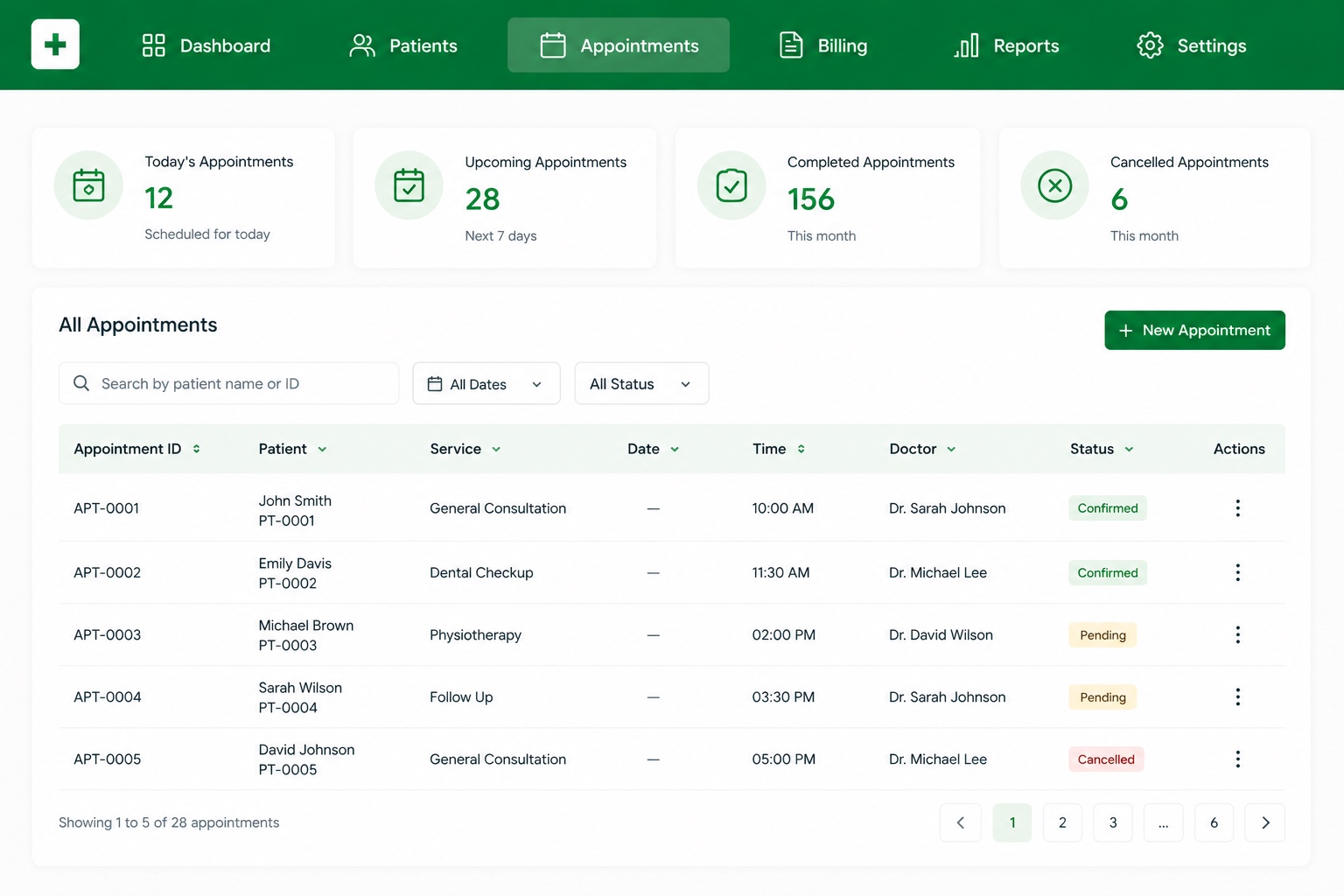Click the medical cross logo icon
The image size is (1344, 896).
point(55,44)
